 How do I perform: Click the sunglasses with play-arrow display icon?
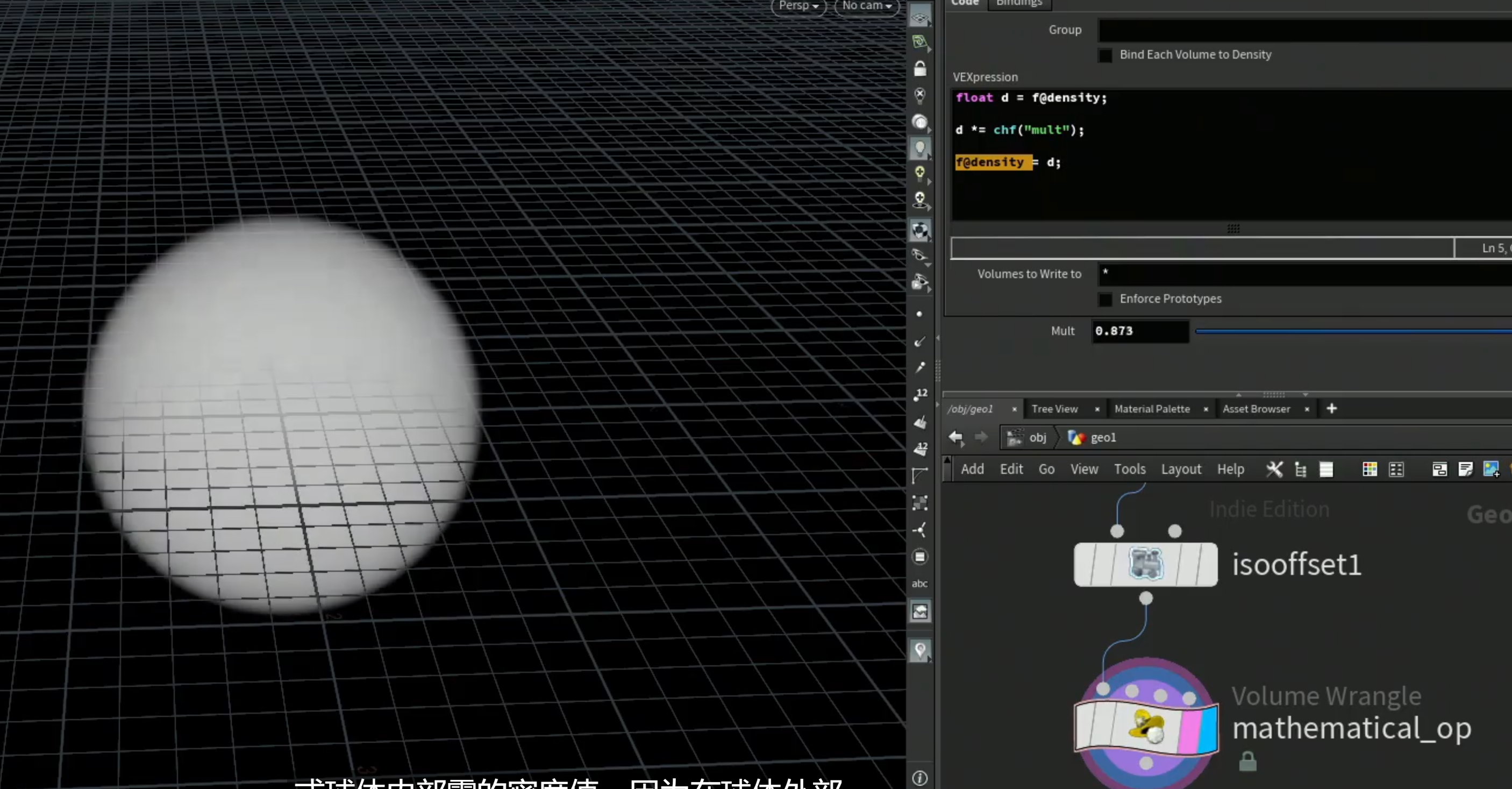(920, 283)
